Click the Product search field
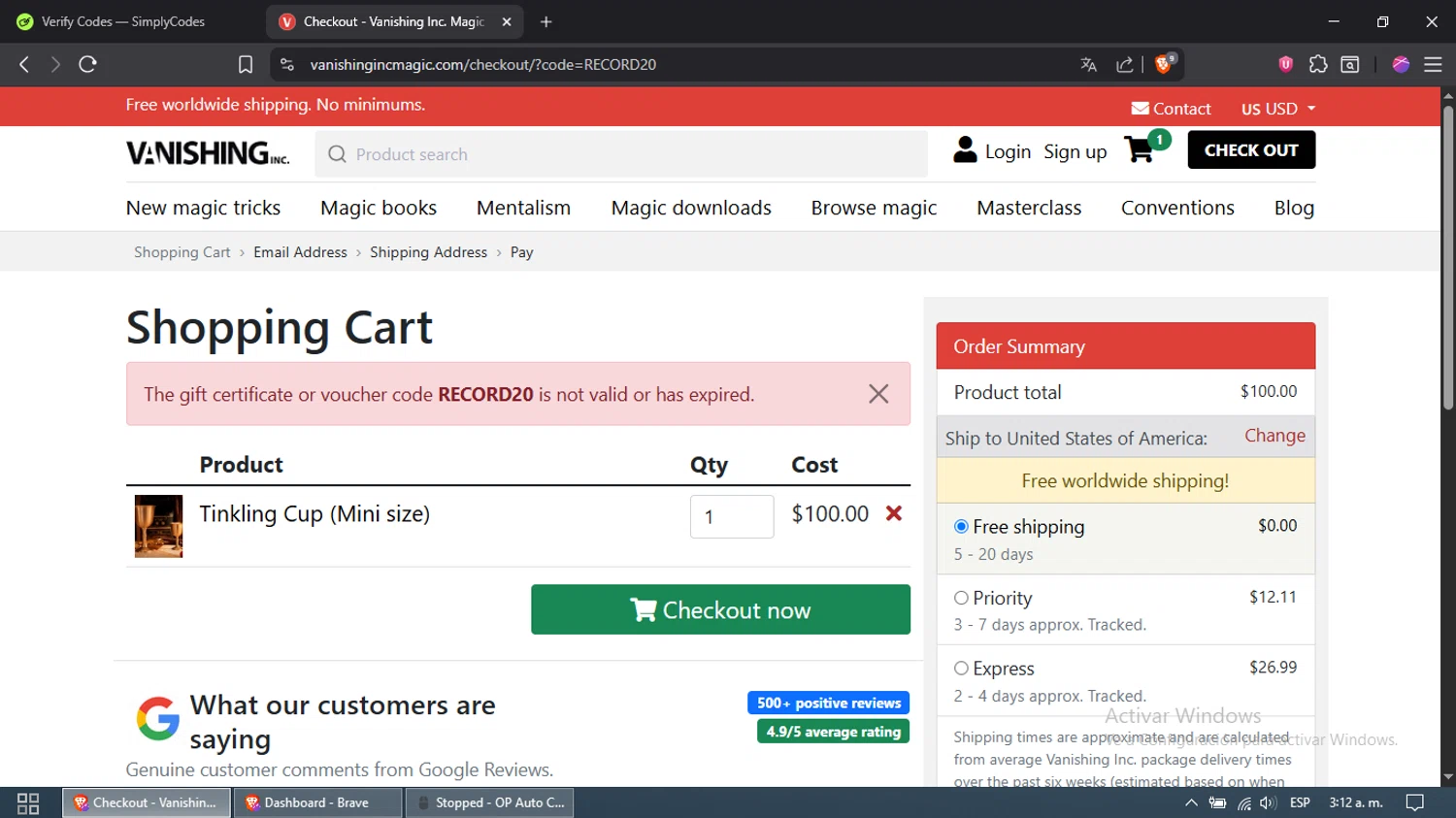 point(621,154)
